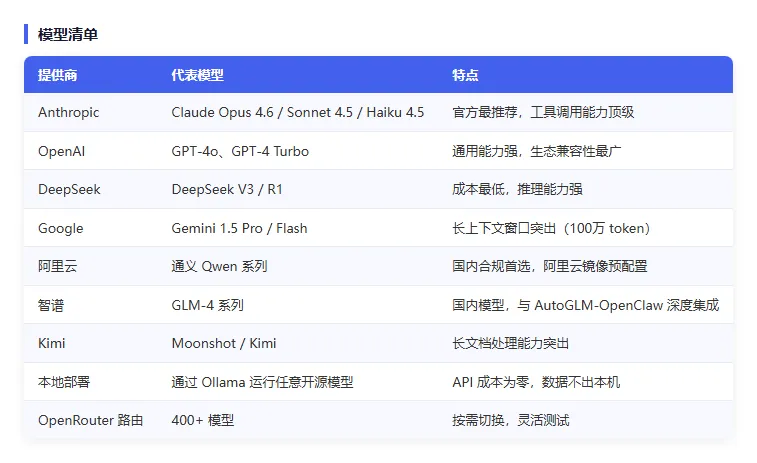757x463 pixels.
Task: Click the 提供商 column header
Action: point(57,75)
